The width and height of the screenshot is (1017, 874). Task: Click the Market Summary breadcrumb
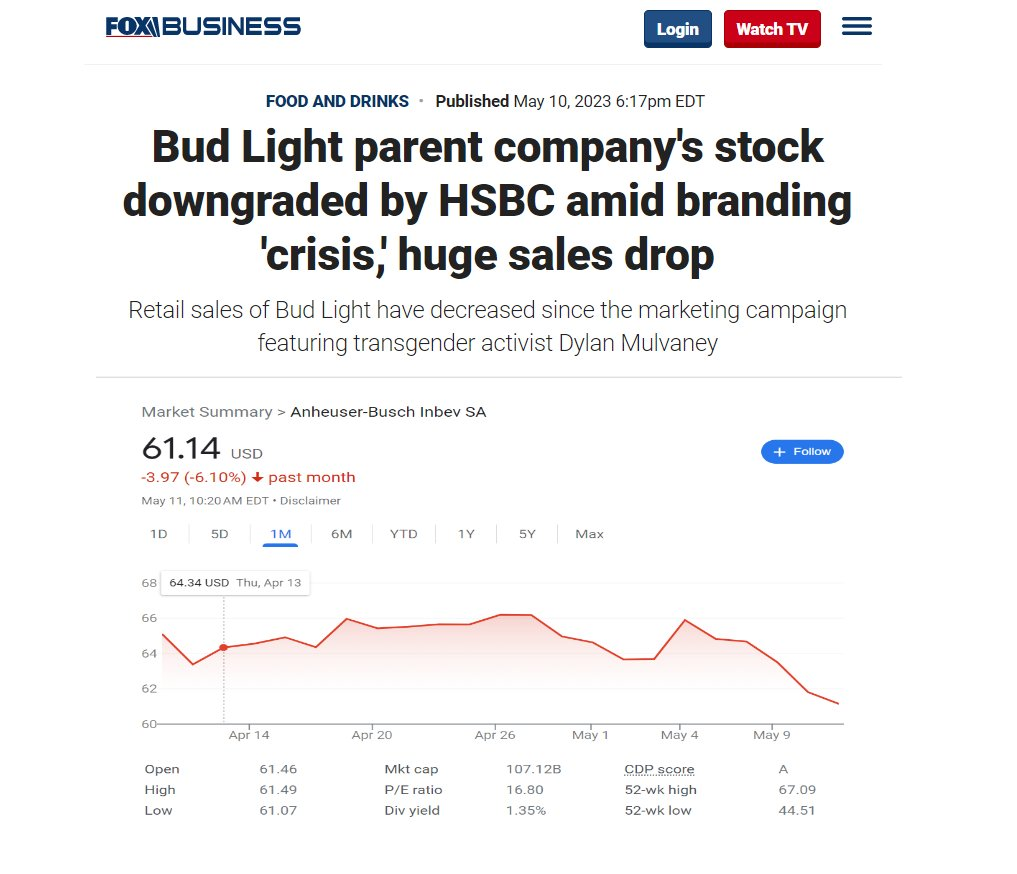click(x=207, y=412)
